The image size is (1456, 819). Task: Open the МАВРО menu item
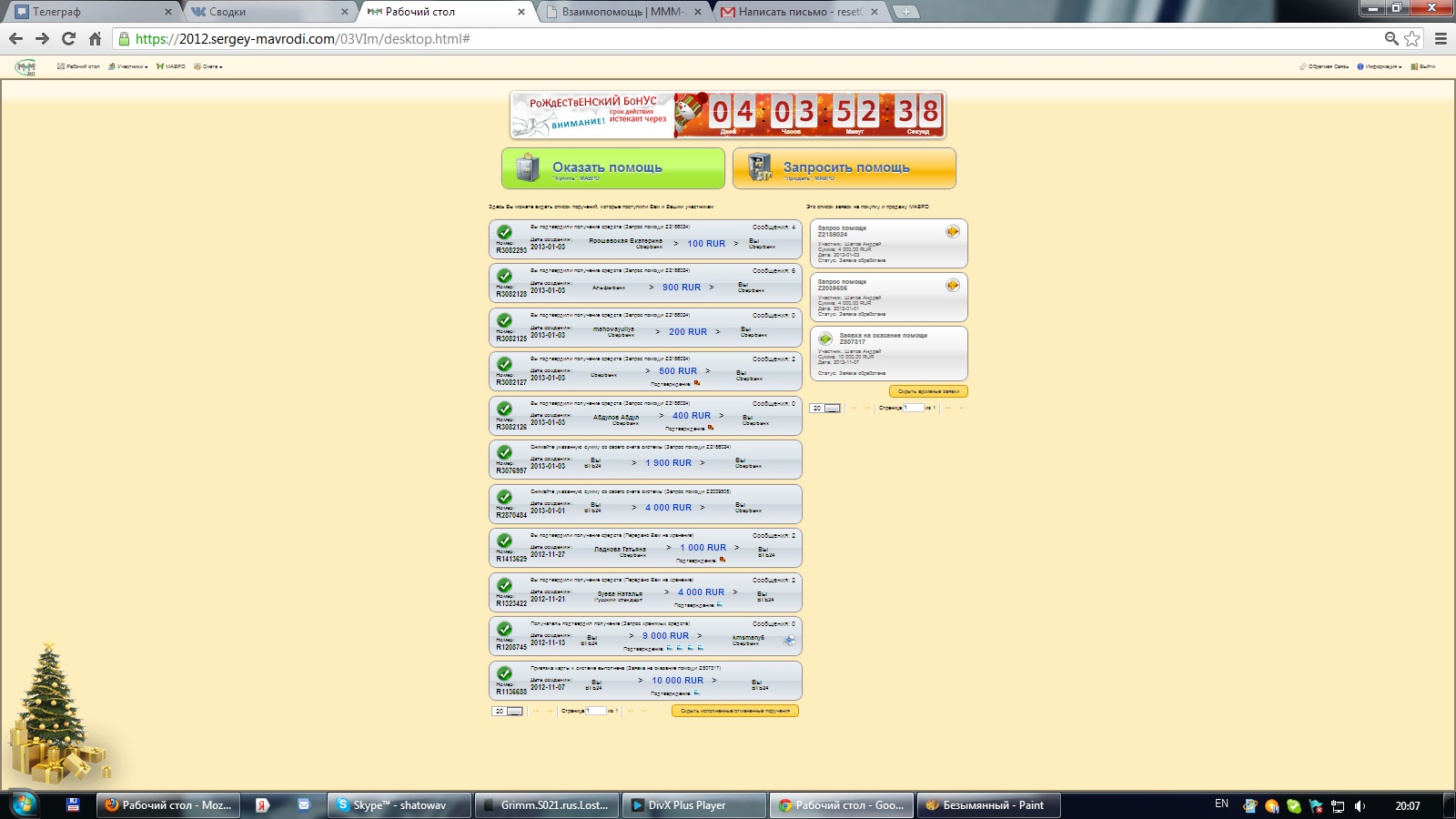tap(171, 66)
